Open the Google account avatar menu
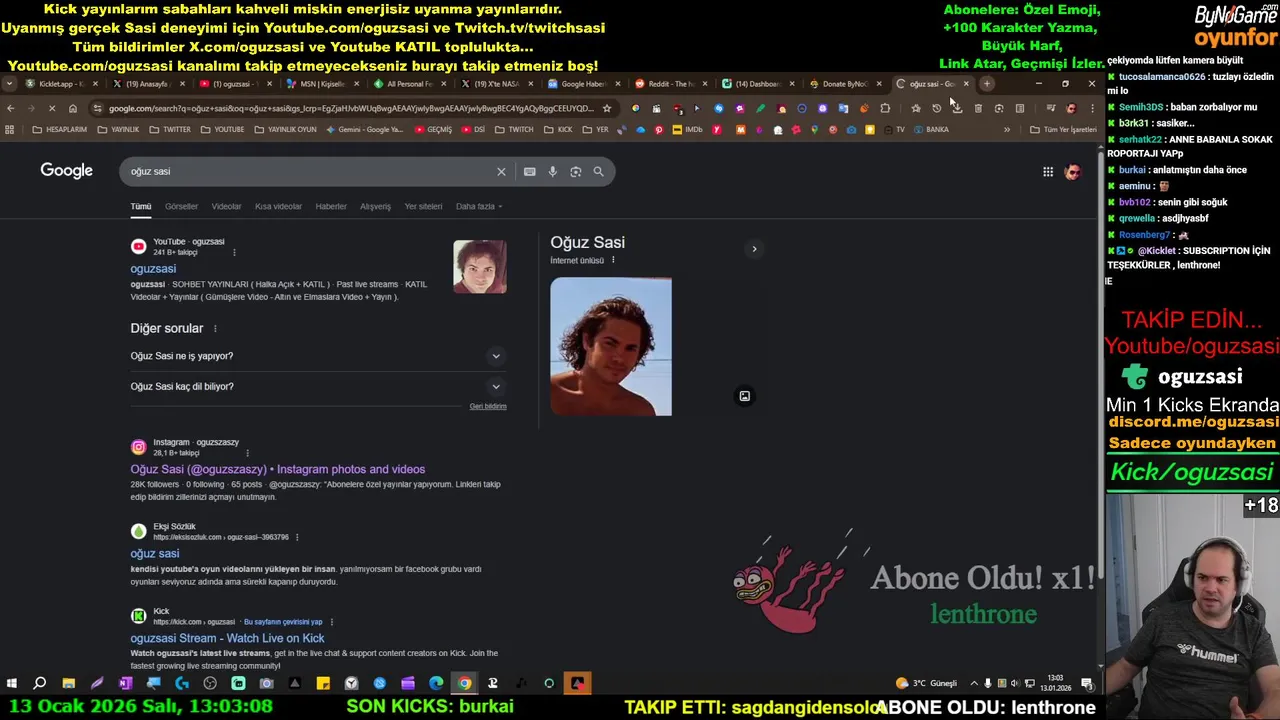 click(1072, 172)
